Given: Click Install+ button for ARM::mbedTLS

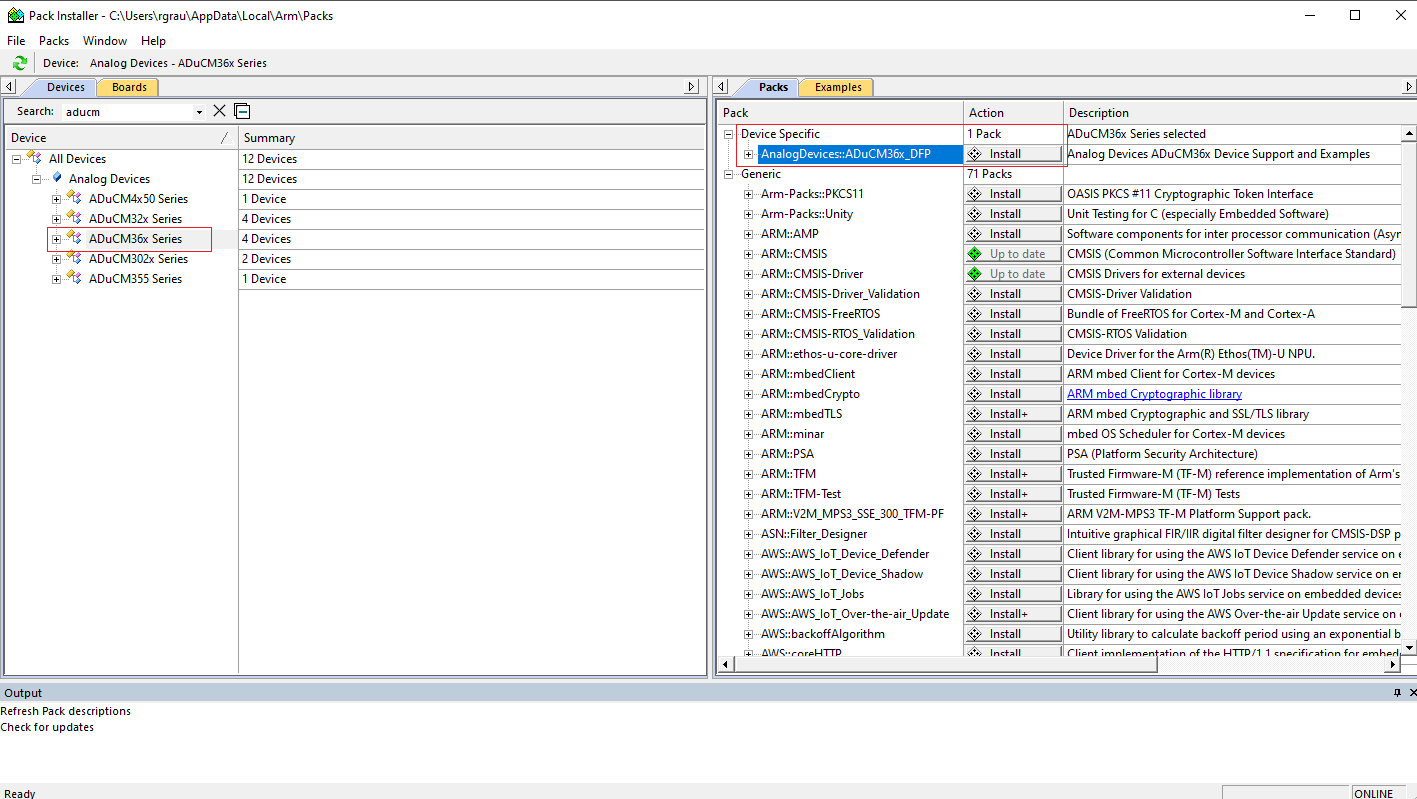Looking at the screenshot, I should coord(1013,414).
